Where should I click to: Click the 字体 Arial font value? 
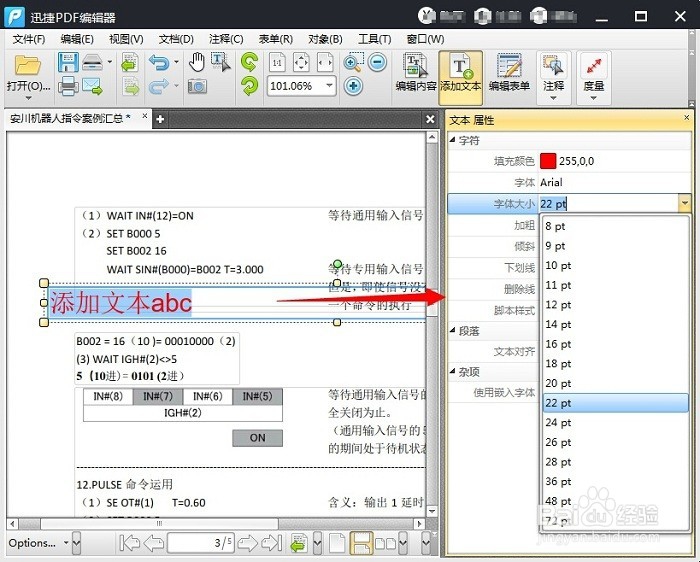[551, 182]
